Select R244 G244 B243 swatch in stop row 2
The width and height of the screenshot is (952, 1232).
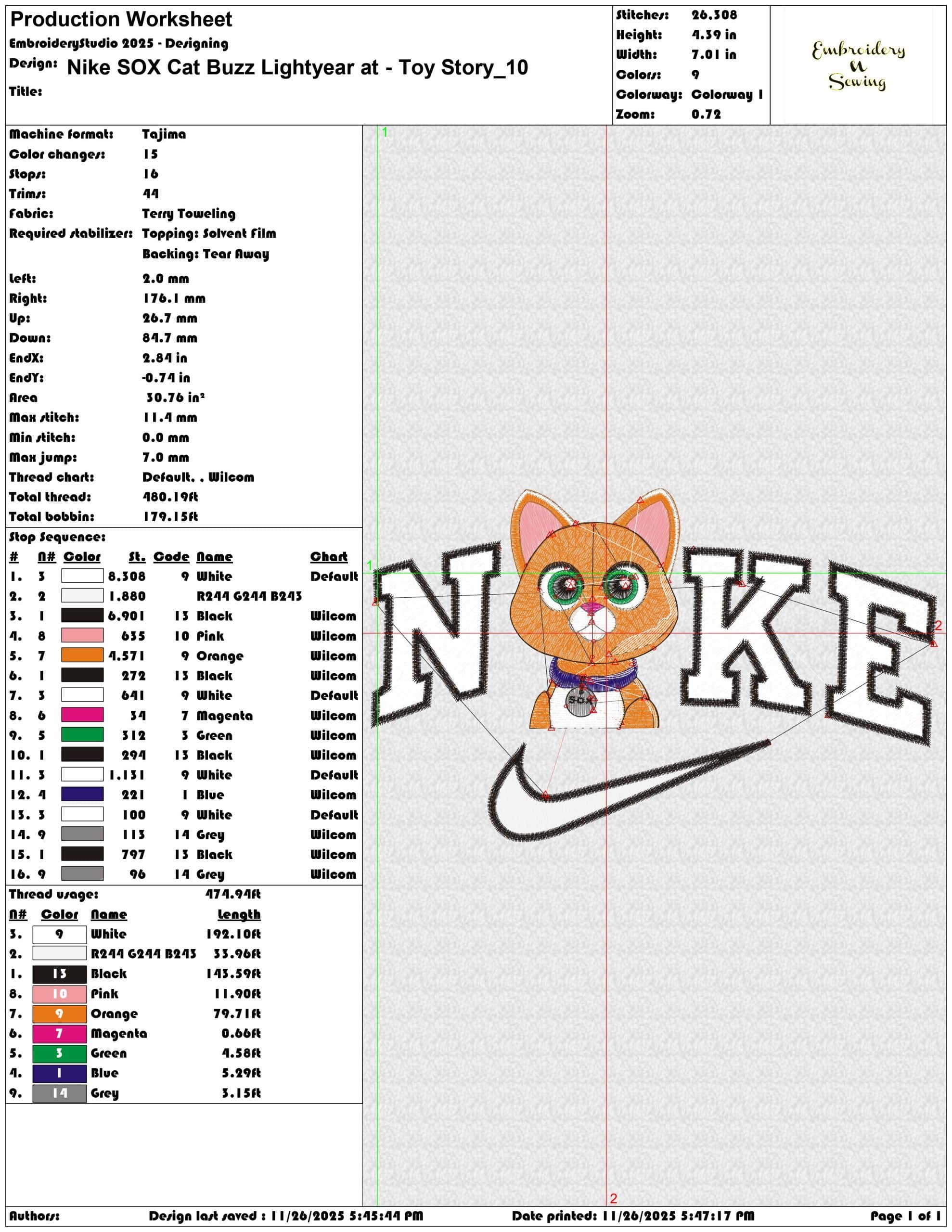[82, 596]
